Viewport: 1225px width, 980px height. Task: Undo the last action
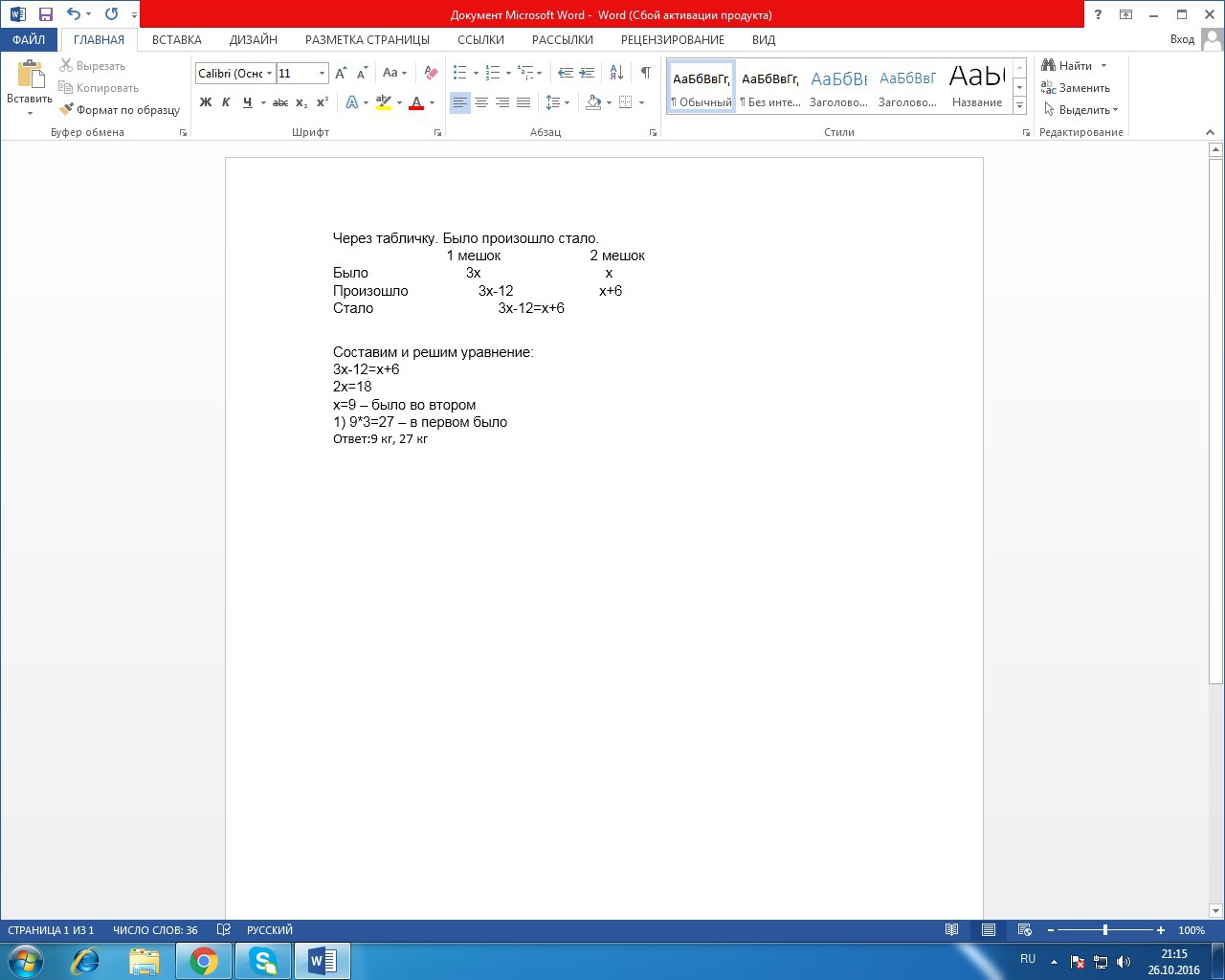pyautogui.click(x=74, y=14)
